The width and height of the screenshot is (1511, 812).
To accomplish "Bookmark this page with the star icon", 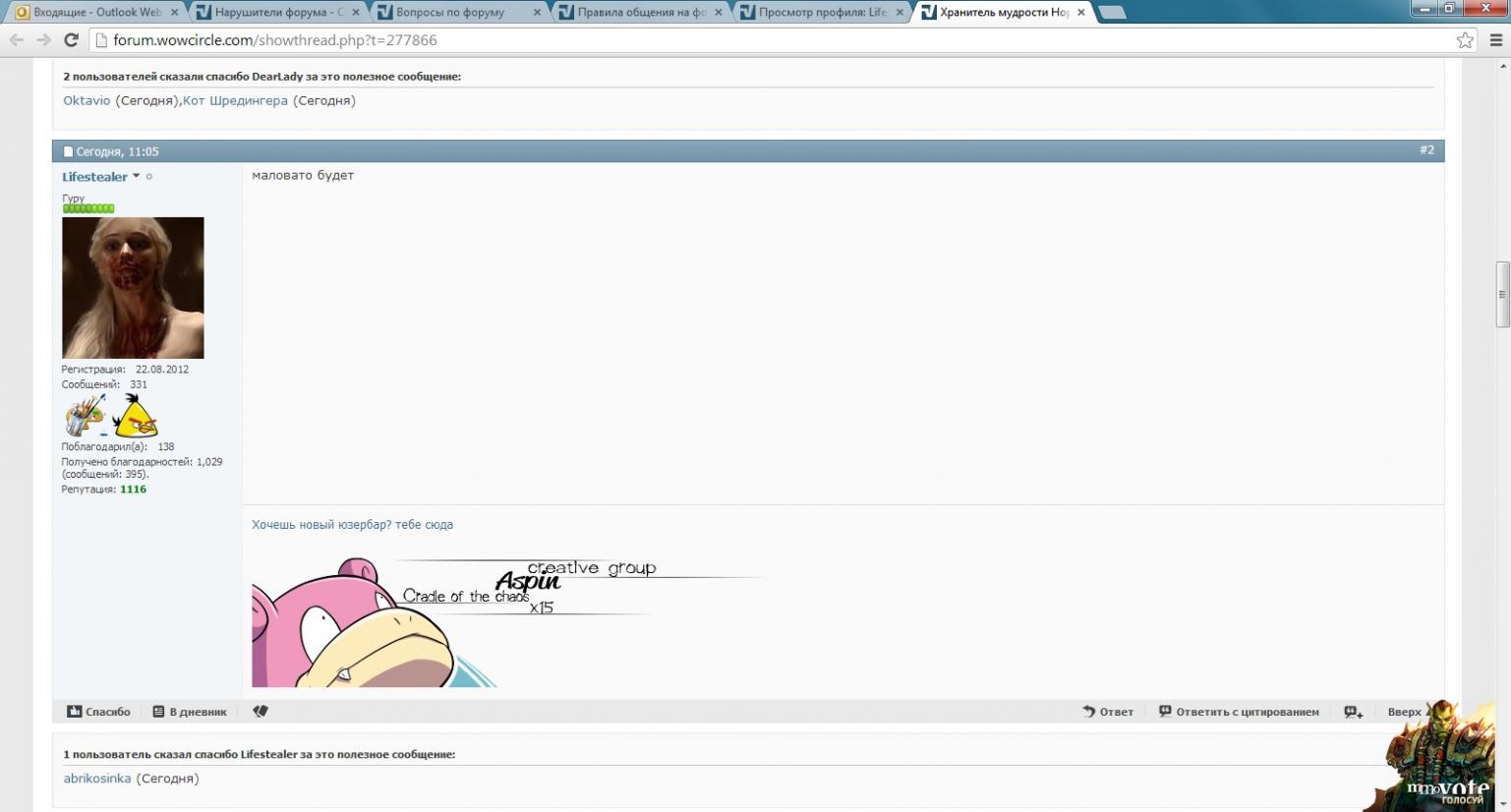I will [1465, 40].
